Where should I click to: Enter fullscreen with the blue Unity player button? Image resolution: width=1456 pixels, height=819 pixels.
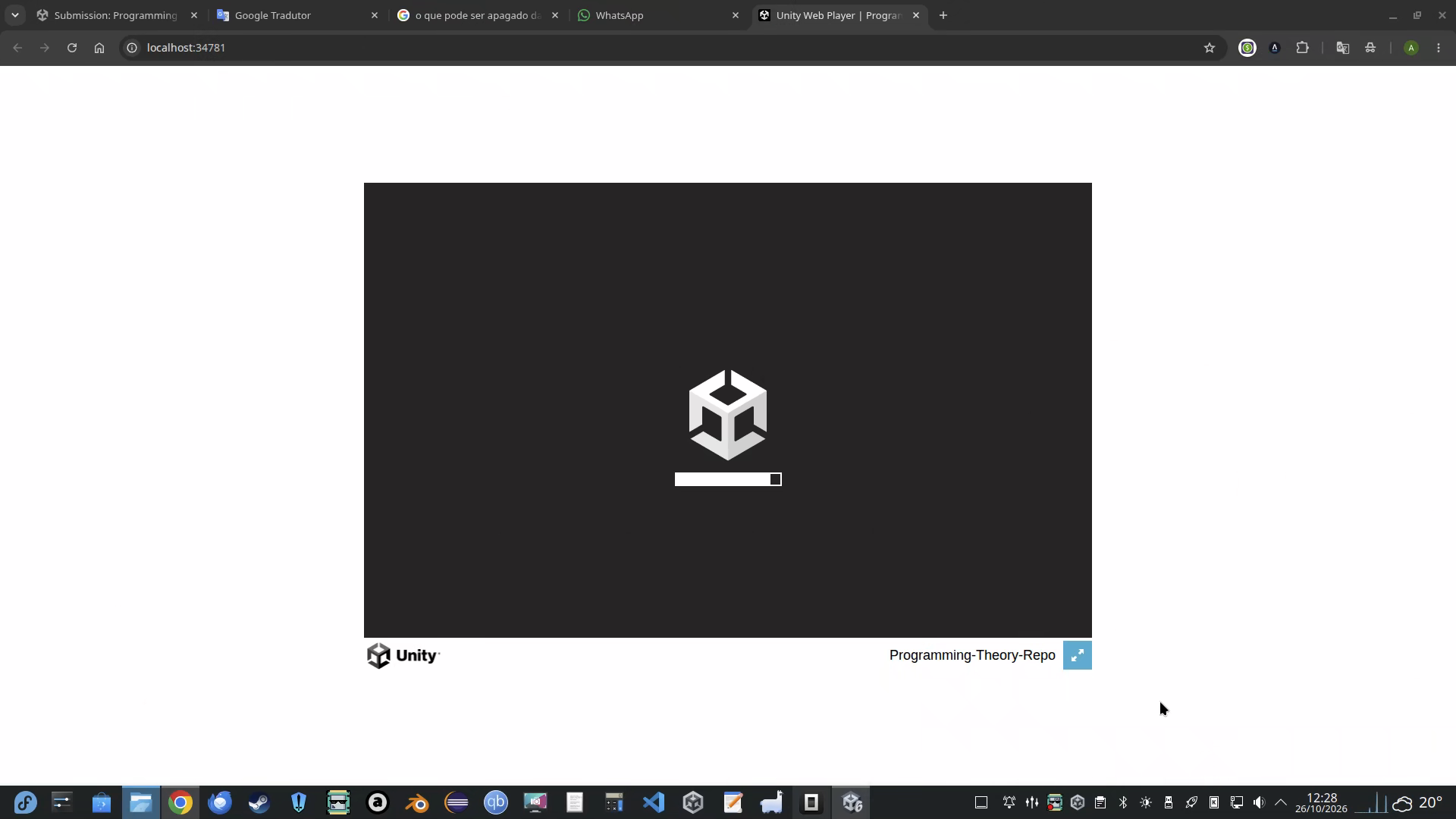click(1077, 655)
